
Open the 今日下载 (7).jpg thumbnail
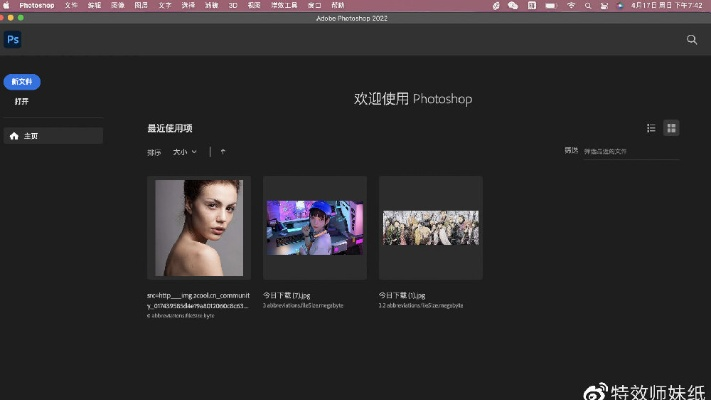coord(315,228)
